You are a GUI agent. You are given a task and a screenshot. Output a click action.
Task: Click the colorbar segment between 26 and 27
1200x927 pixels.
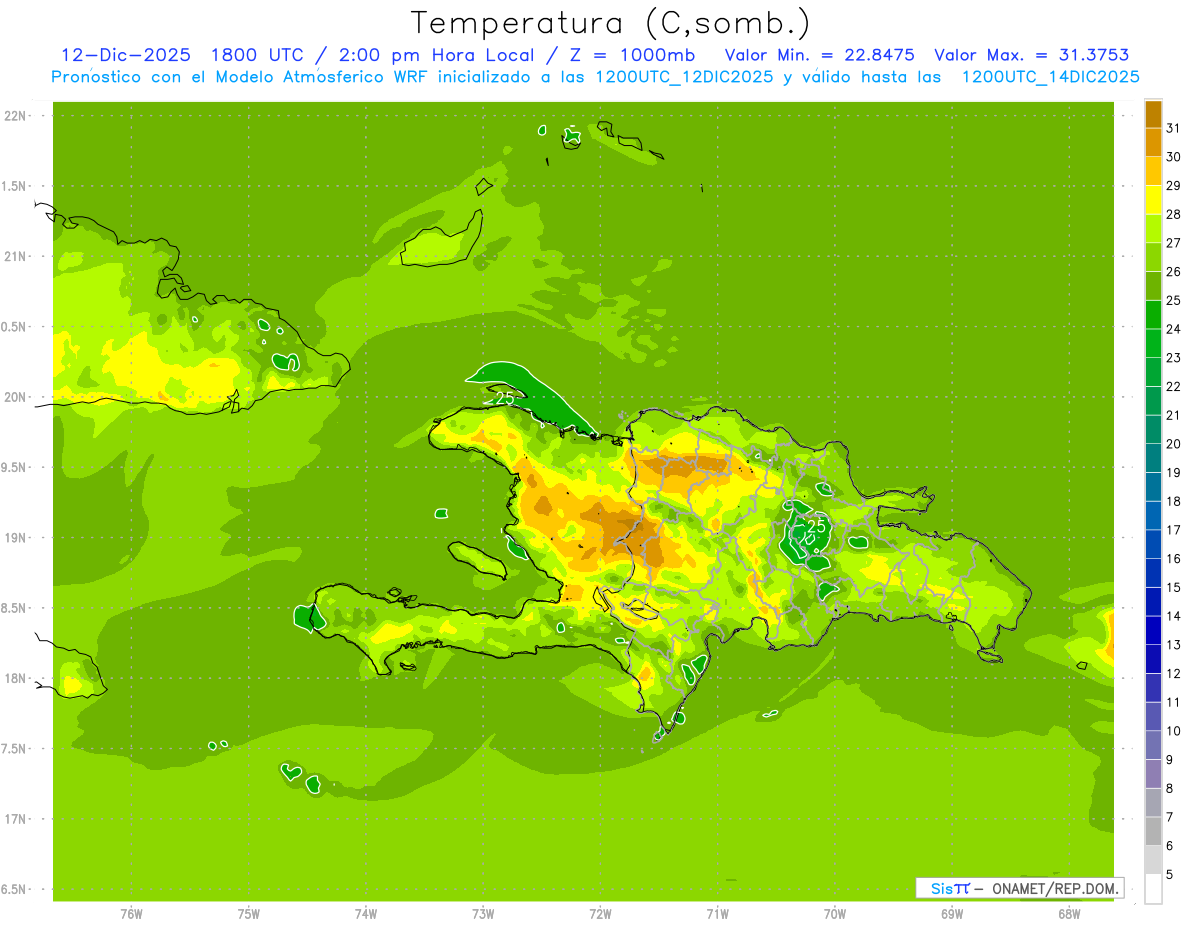[1153, 257]
